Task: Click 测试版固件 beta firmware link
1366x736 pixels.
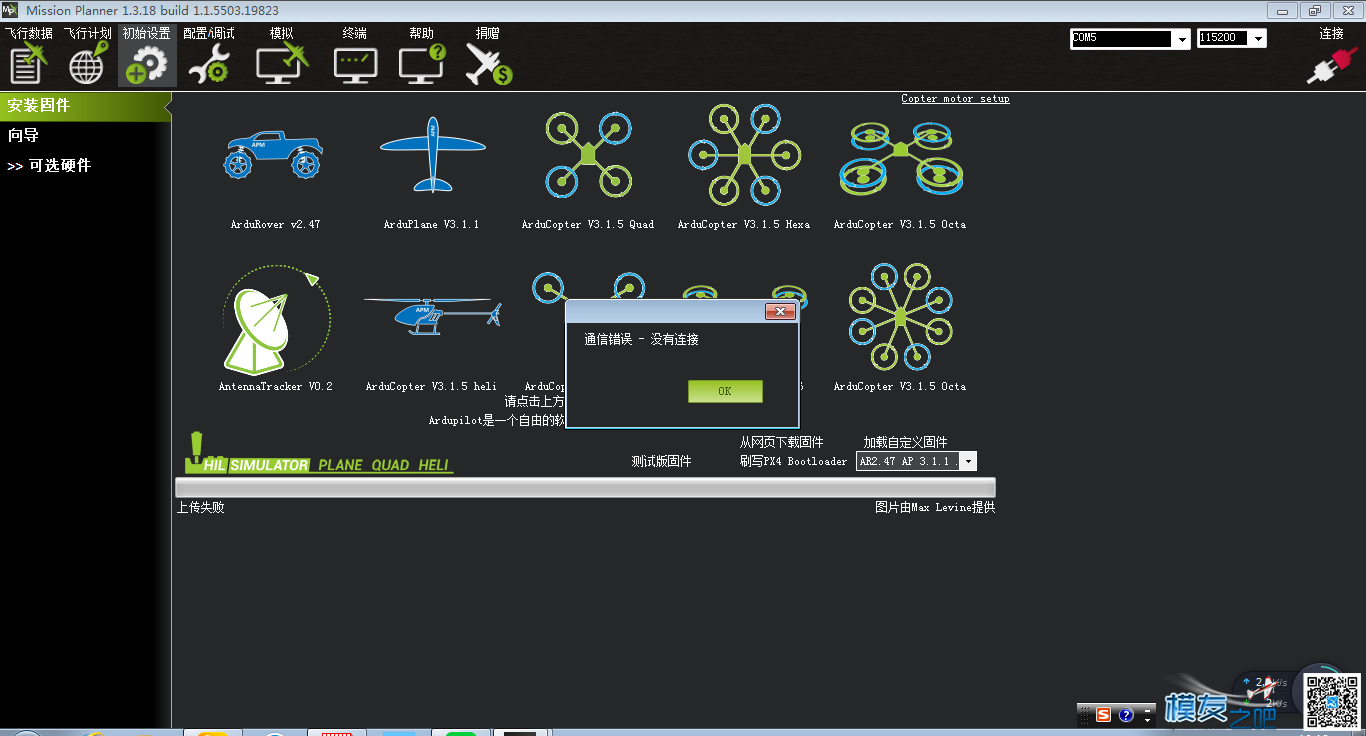Action: tap(661, 461)
